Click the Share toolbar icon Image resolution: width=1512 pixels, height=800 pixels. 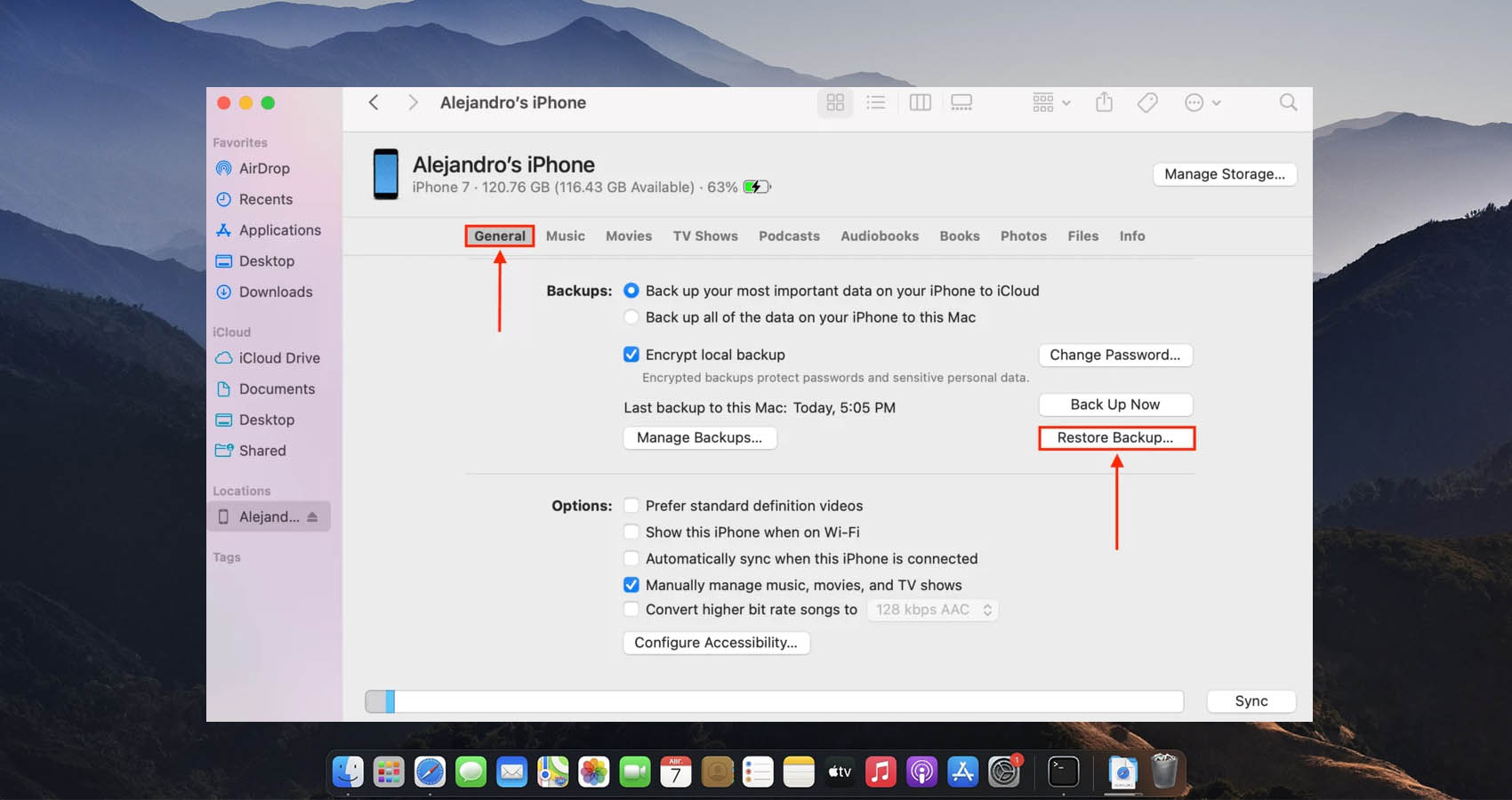tap(1104, 103)
